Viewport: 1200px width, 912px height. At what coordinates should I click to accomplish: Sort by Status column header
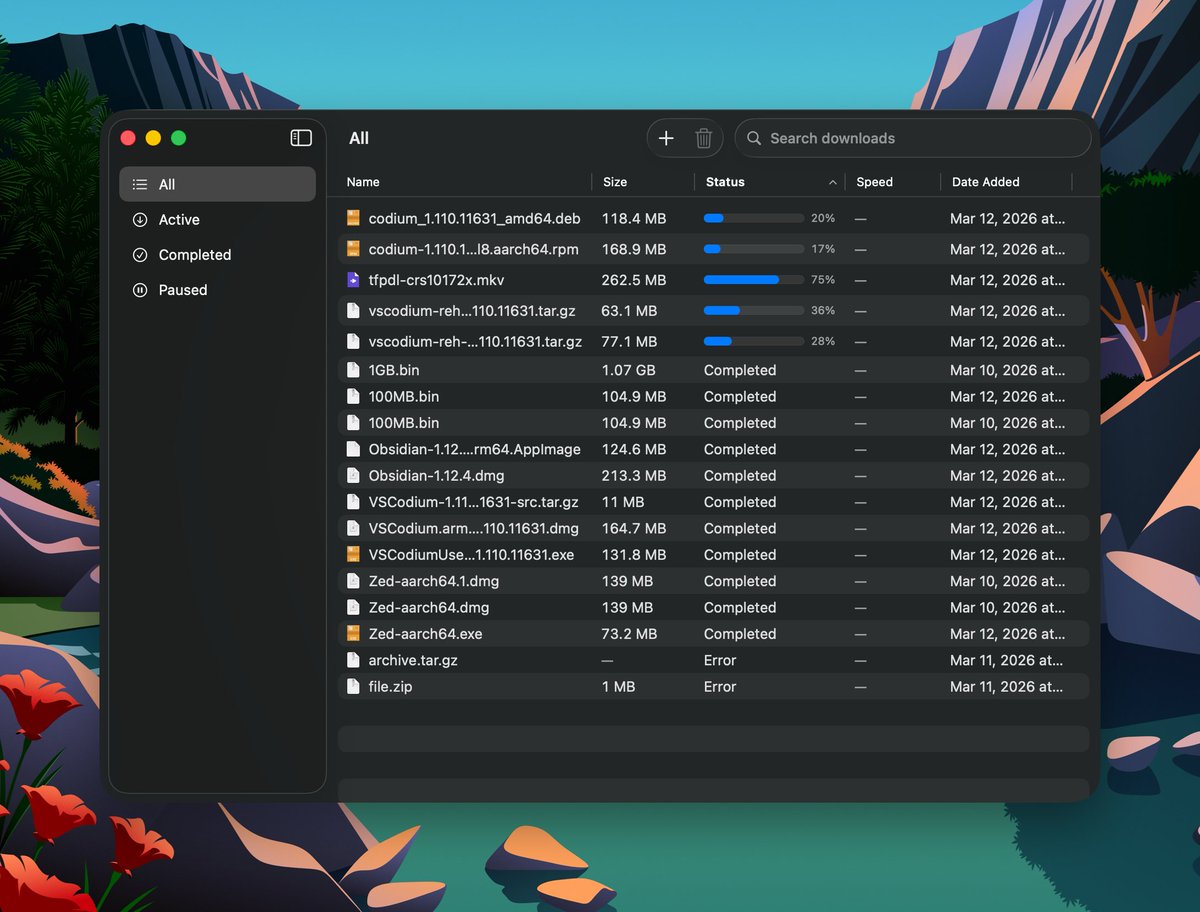pyautogui.click(x=725, y=182)
